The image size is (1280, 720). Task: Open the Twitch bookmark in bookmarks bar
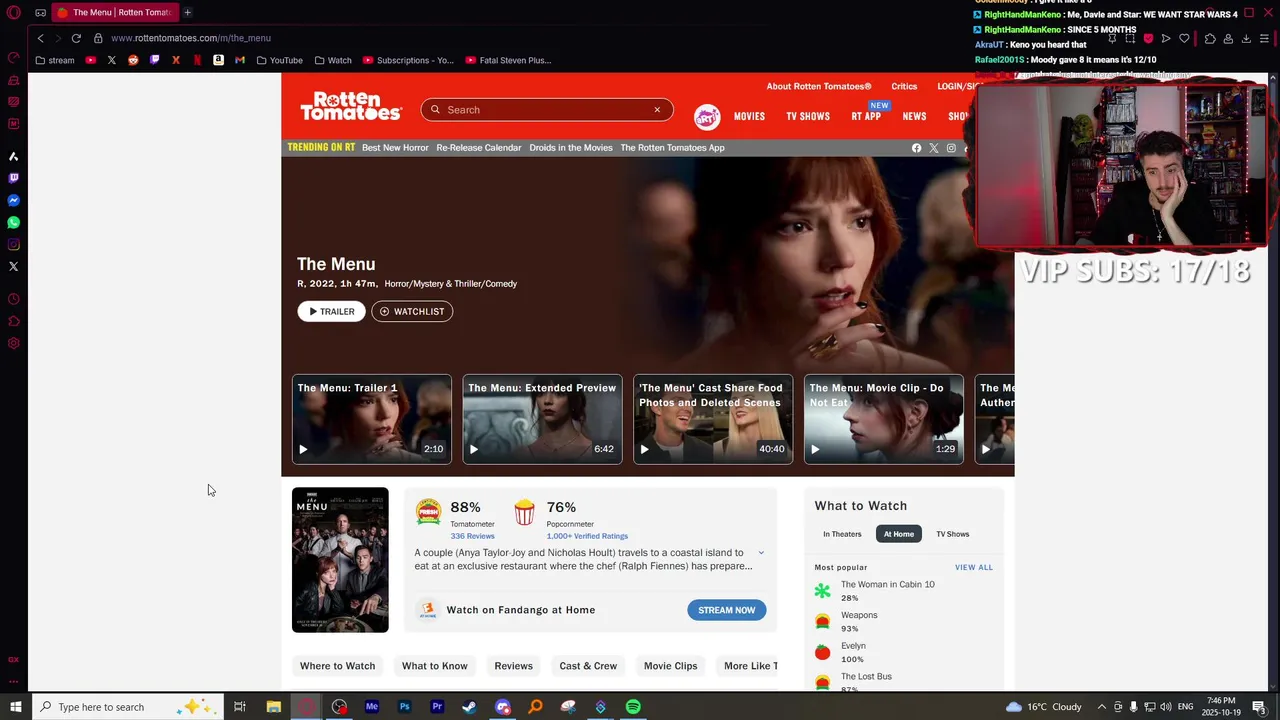coord(154,60)
